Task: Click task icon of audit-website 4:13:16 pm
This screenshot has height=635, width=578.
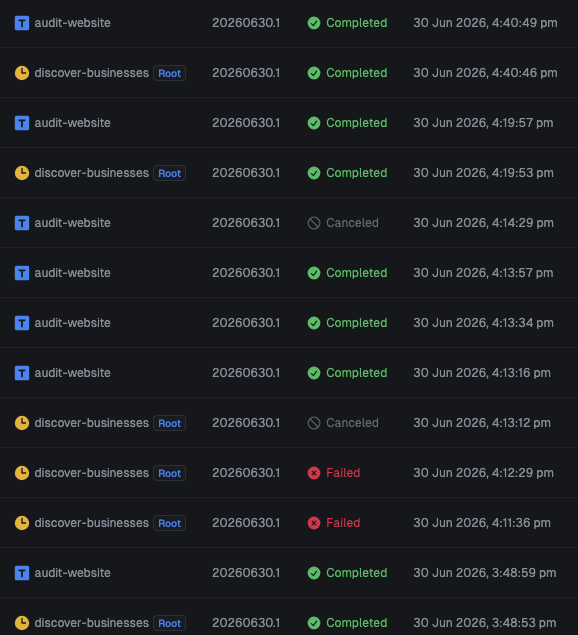Action: click(x=22, y=373)
